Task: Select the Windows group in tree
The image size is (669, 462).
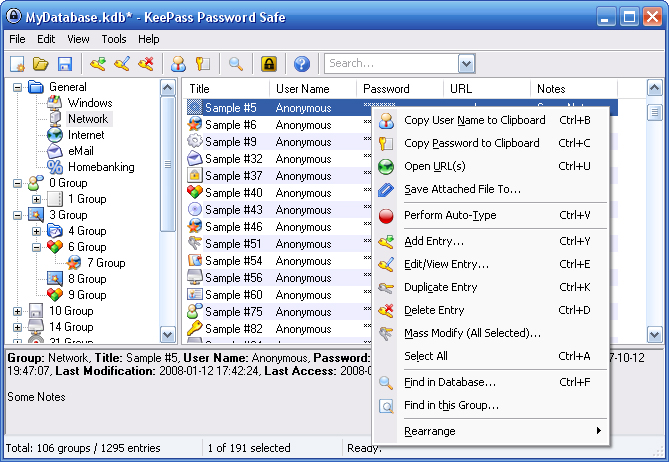Action: point(90,103)
